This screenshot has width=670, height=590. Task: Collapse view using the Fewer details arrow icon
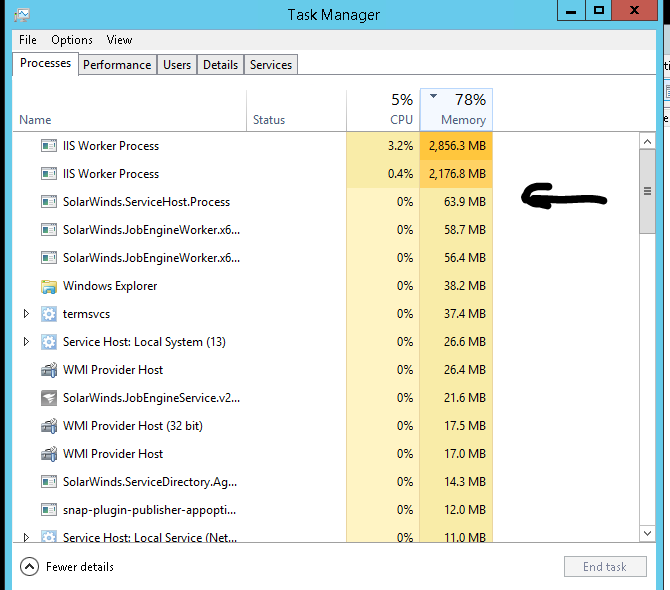pos(29,567)
